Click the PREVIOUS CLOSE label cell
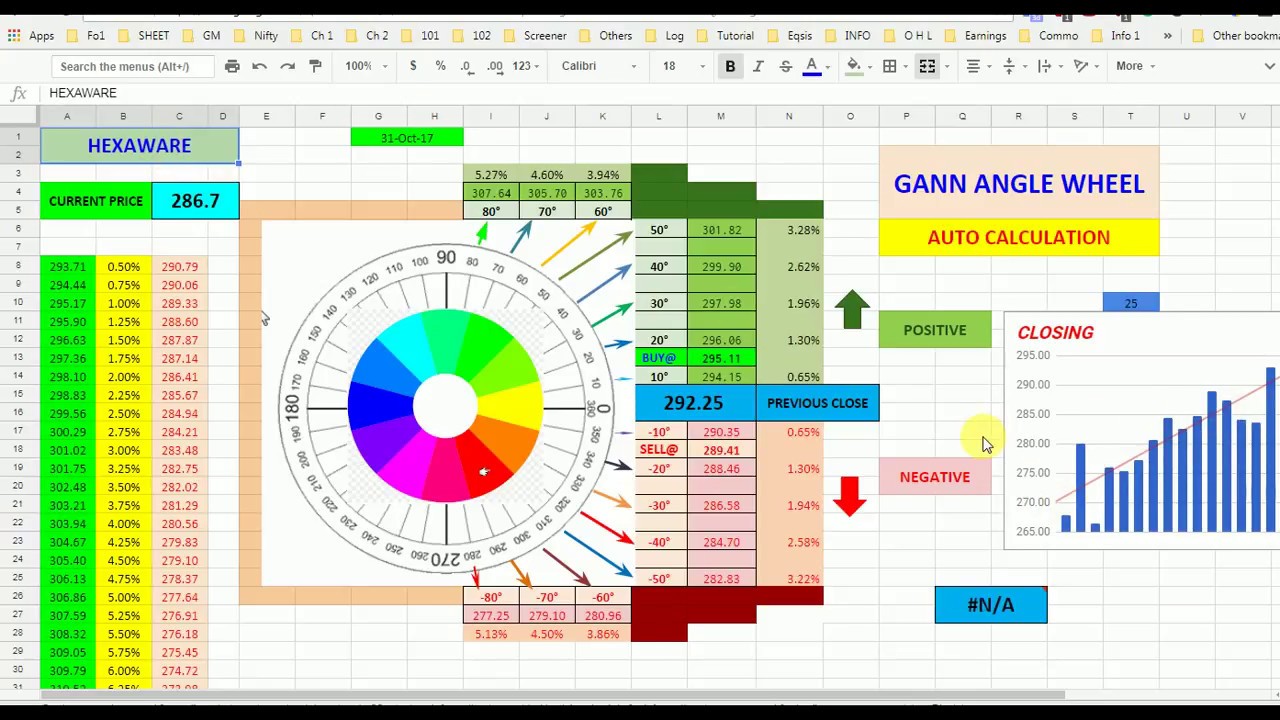Image resolution: width=1280 pixels, height=720 pixels. [817, 403]
